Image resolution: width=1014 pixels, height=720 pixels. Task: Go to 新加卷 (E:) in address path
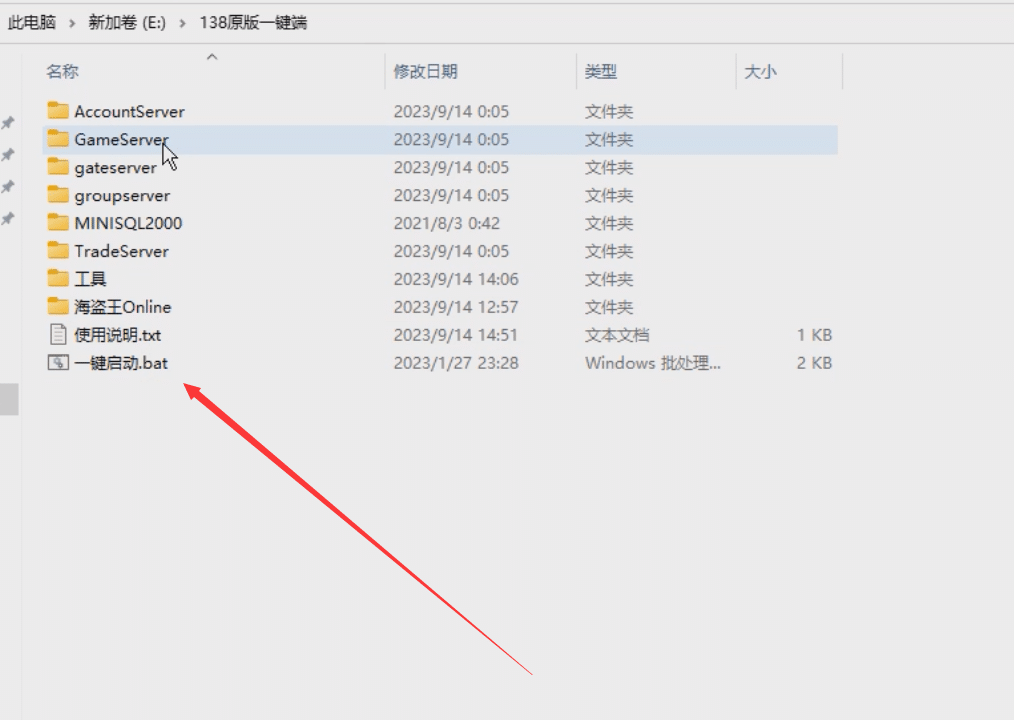click(127, 22)
